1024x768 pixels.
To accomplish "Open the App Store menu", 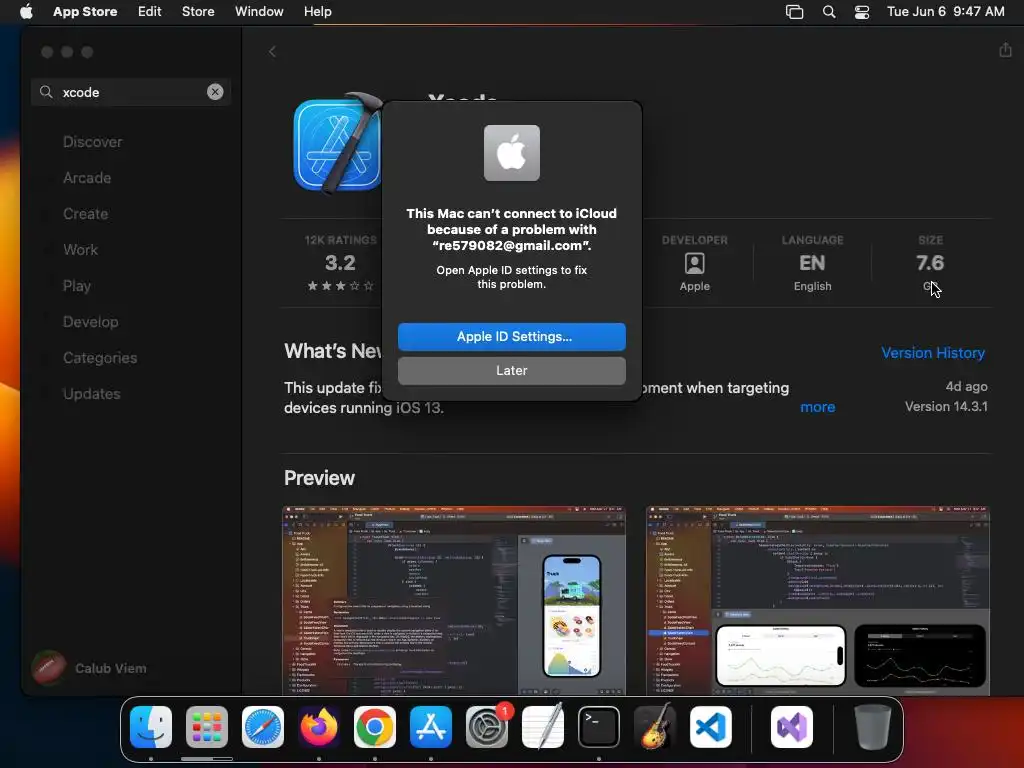I will [x=85, y=12].
